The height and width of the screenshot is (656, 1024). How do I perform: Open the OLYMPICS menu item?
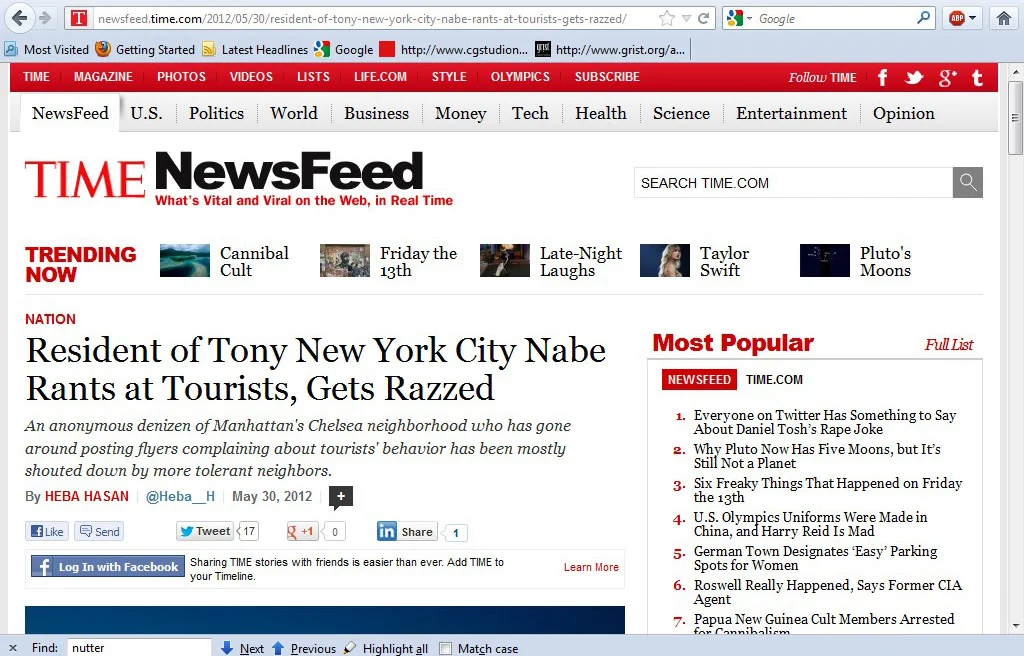click(x=520, y=77)
